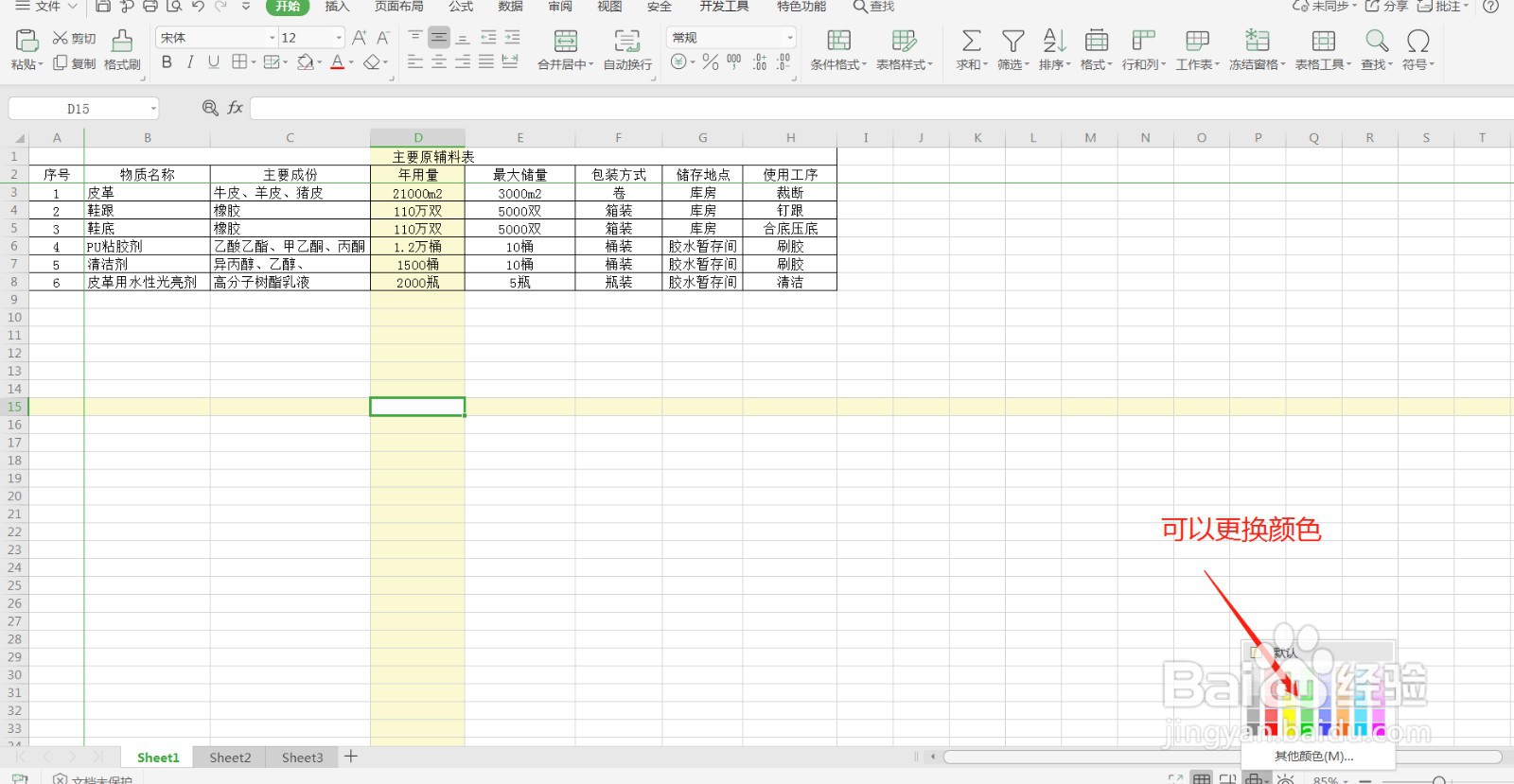Toggle Wrap Text (自动换行)
This screenshot has height=784, width=1514.
coord(627,49)
